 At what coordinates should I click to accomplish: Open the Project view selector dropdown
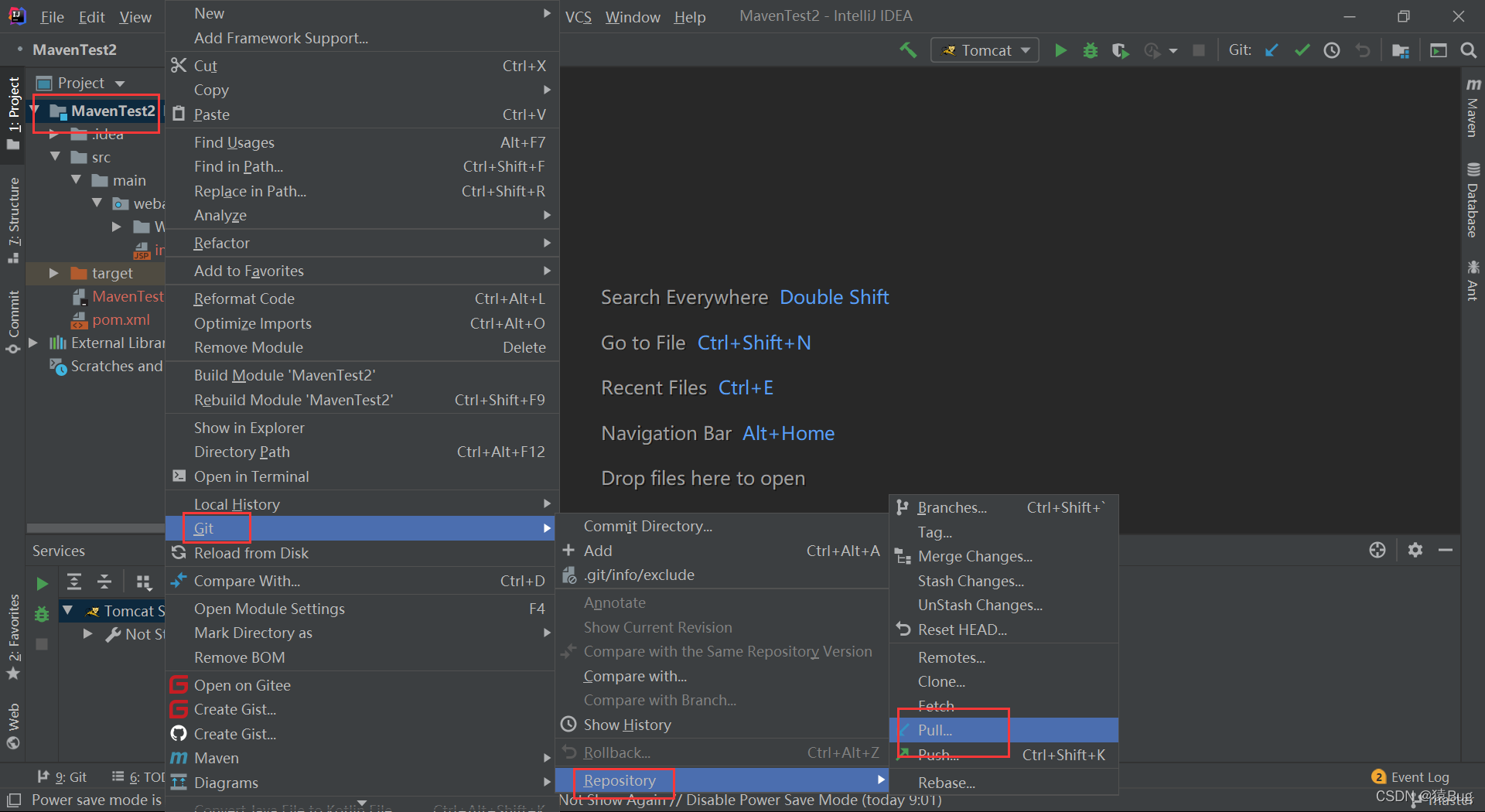tap(80, 83)
